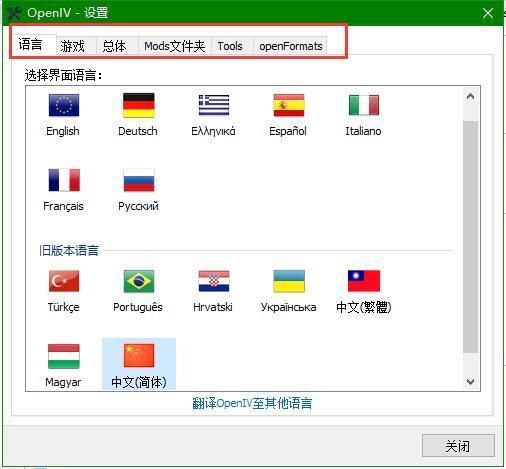Select the 中文(繁體) flag icon
The width and height of the screenshot is (506, 469).
coord(364,281)
